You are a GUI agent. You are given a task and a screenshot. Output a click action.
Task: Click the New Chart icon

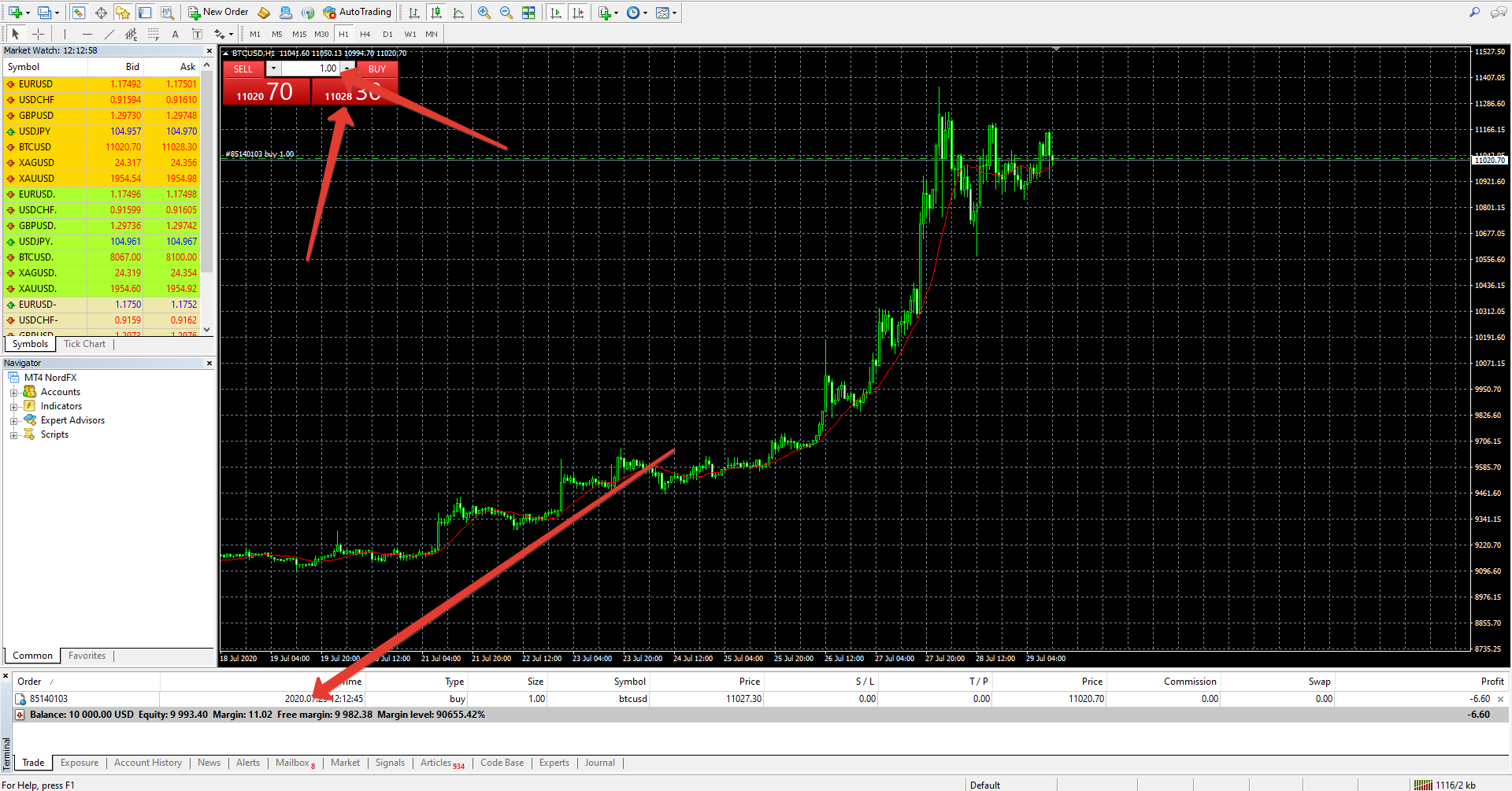tap(15, 13)
